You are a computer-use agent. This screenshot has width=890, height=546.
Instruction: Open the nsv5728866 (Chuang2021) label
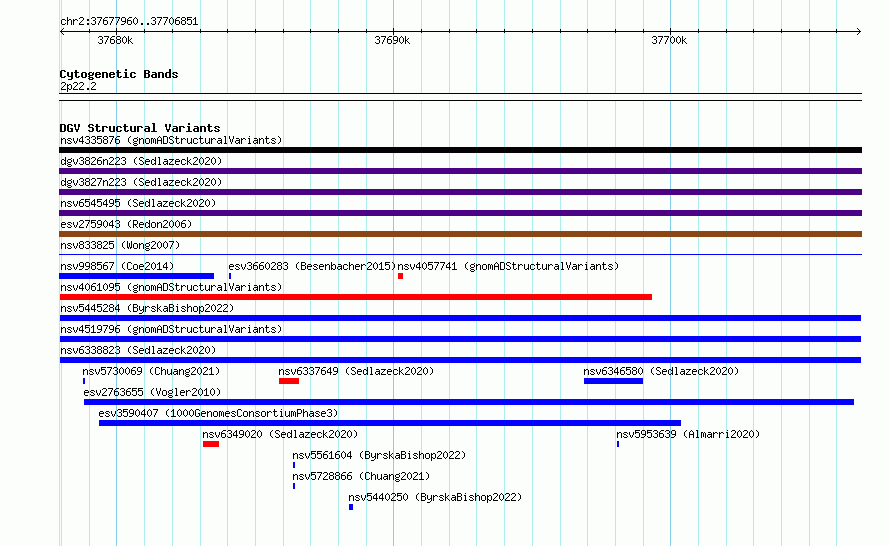361,476
